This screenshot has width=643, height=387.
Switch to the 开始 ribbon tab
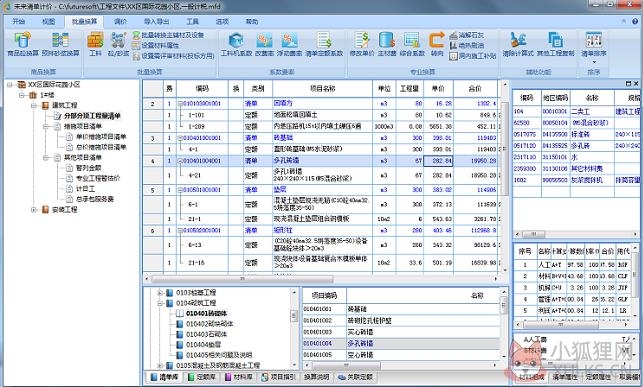coord(19,21)
